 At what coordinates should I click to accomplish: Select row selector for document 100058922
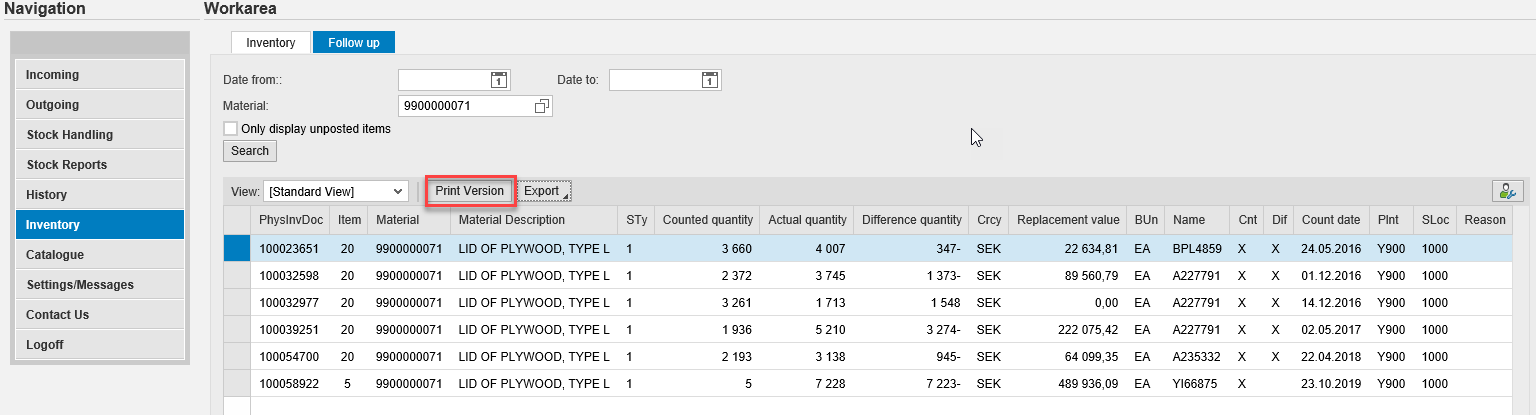coord(236,384)
